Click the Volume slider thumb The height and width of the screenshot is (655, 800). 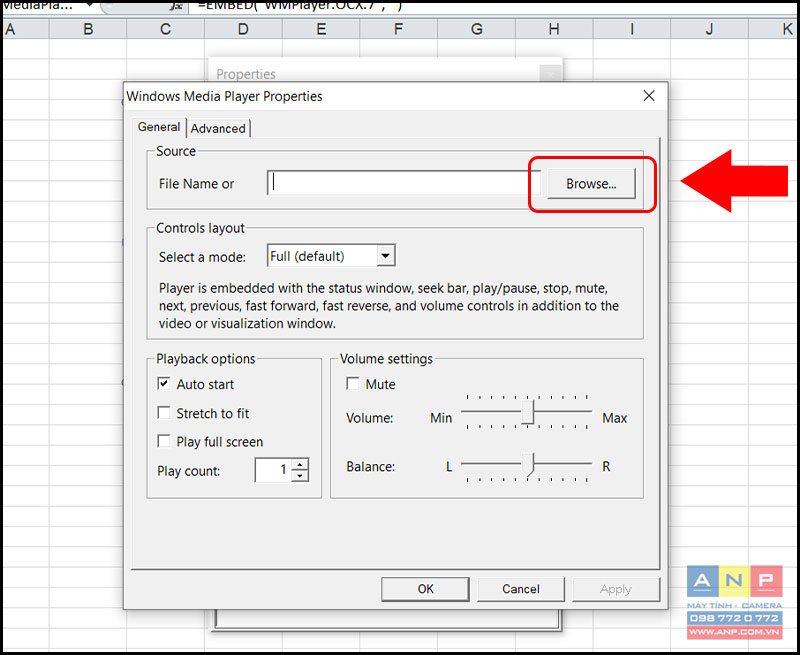click(x=528, y=412)
